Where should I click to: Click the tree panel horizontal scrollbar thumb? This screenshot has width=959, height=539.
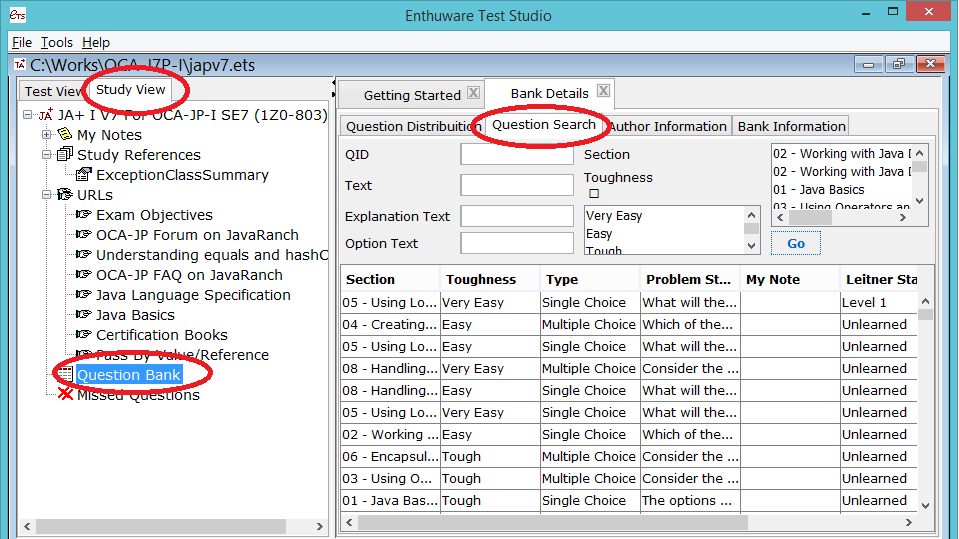point(160,526)
